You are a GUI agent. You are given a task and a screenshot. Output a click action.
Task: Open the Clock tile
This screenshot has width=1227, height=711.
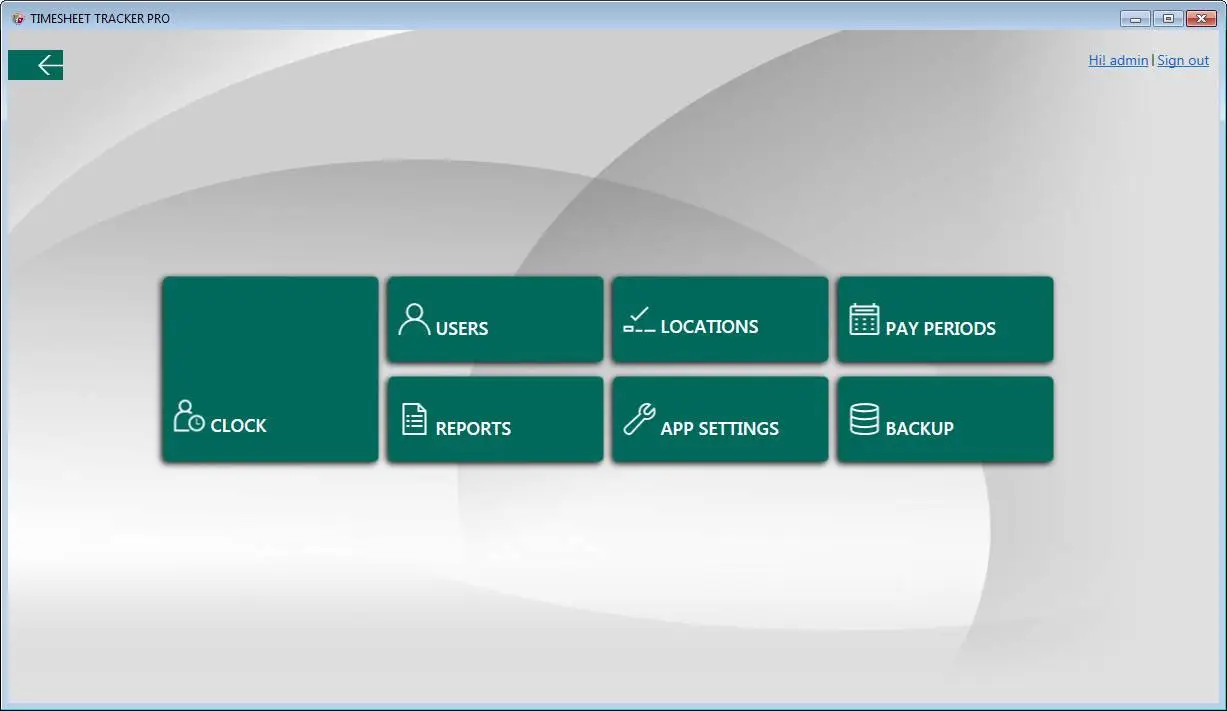(x=270, y=369)
